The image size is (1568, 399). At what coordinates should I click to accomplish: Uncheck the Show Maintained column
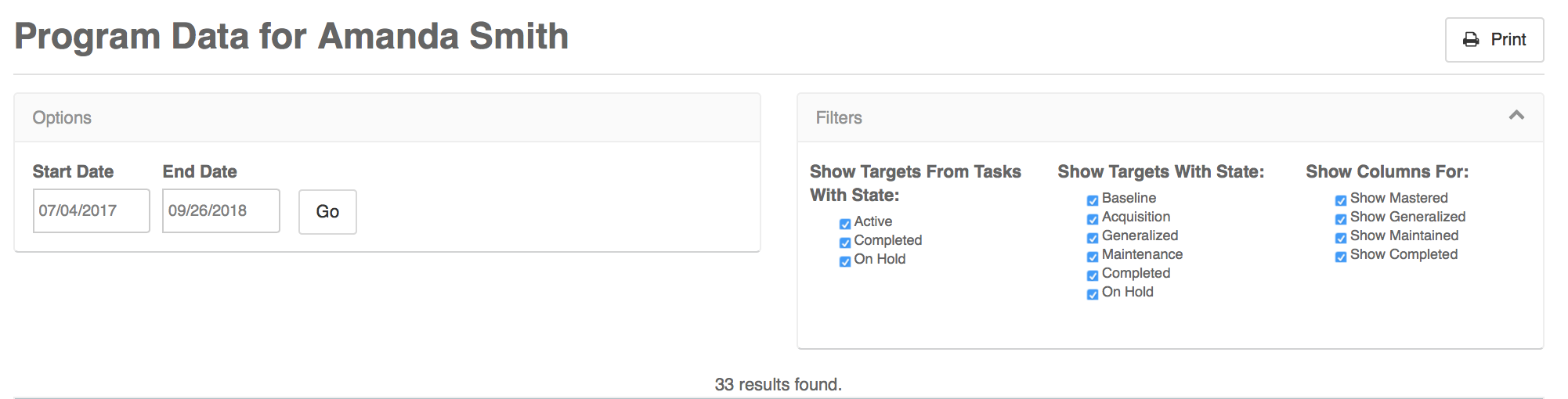pyautogui.click(x=1341, y=238)
